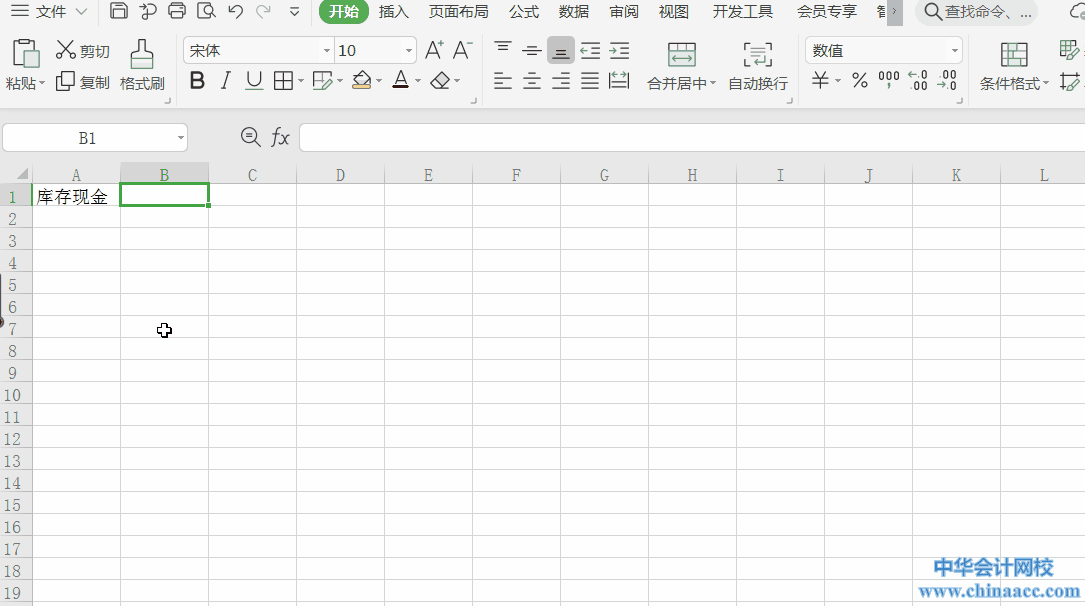Open font name dropdown 宋体

click(327, 50)
